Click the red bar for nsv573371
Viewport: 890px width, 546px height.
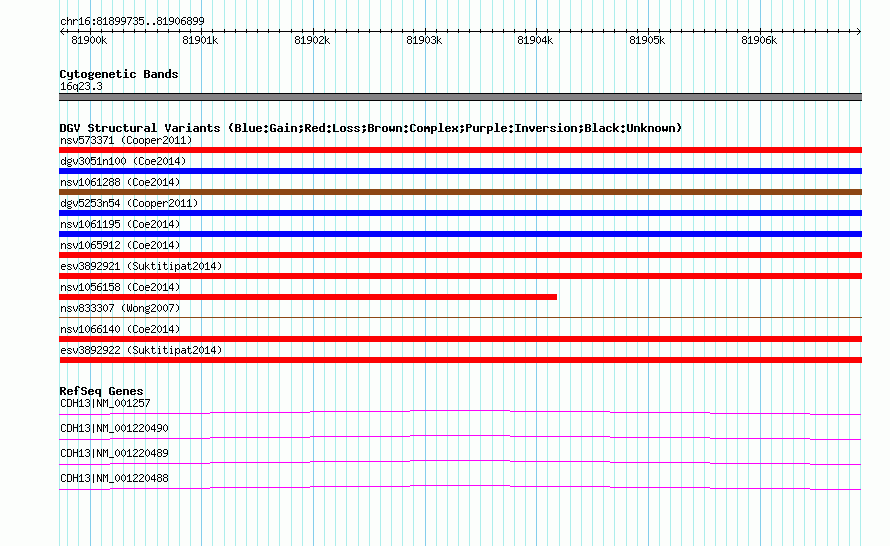point(460,150)
